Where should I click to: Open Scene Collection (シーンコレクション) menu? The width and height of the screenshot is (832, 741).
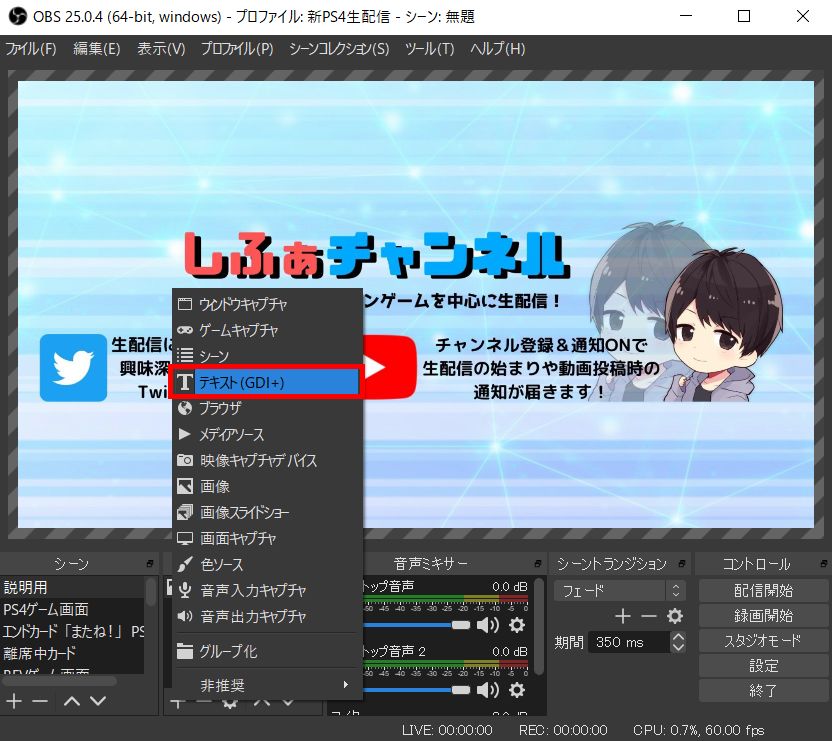tap(339, 49)
